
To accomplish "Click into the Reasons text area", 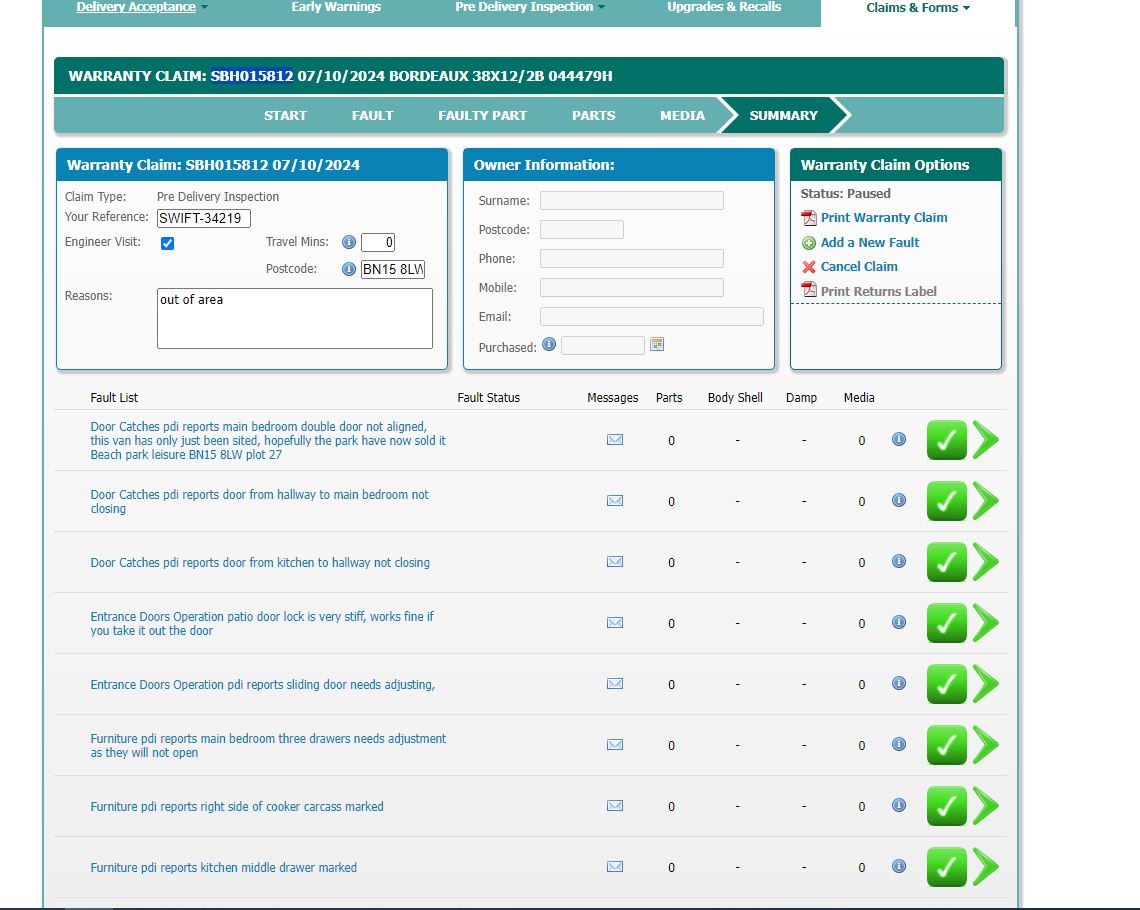I will click(x=295, y=319).
